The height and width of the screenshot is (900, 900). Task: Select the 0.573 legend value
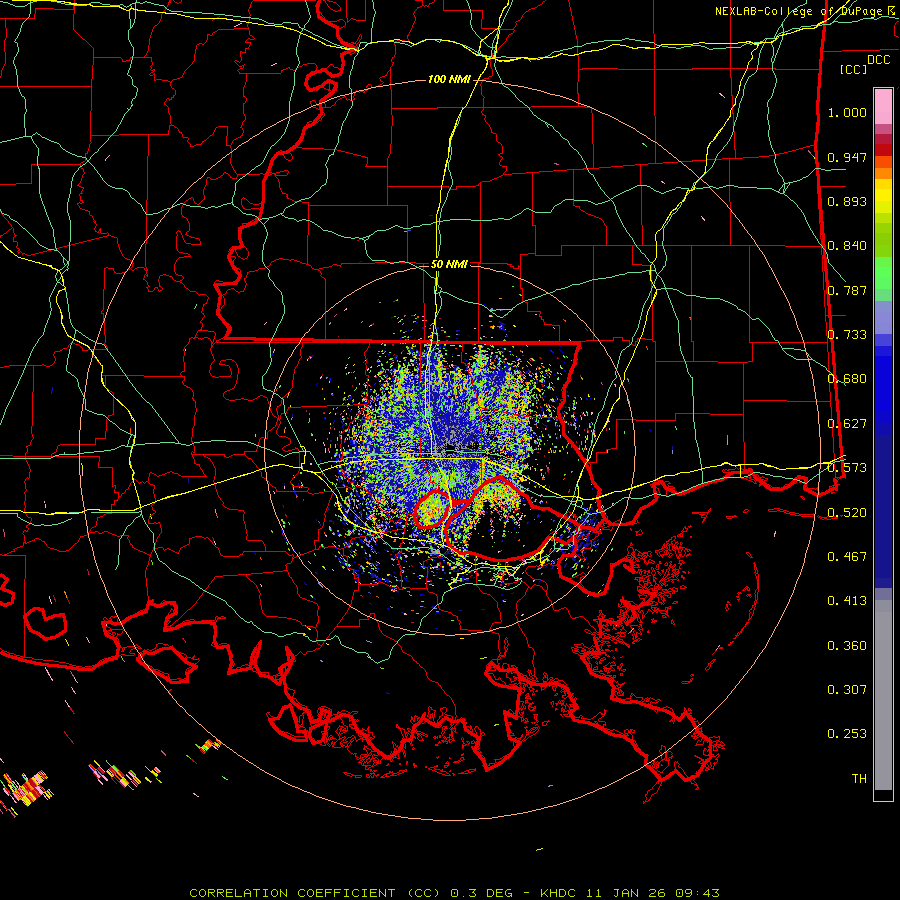point(847,467)
